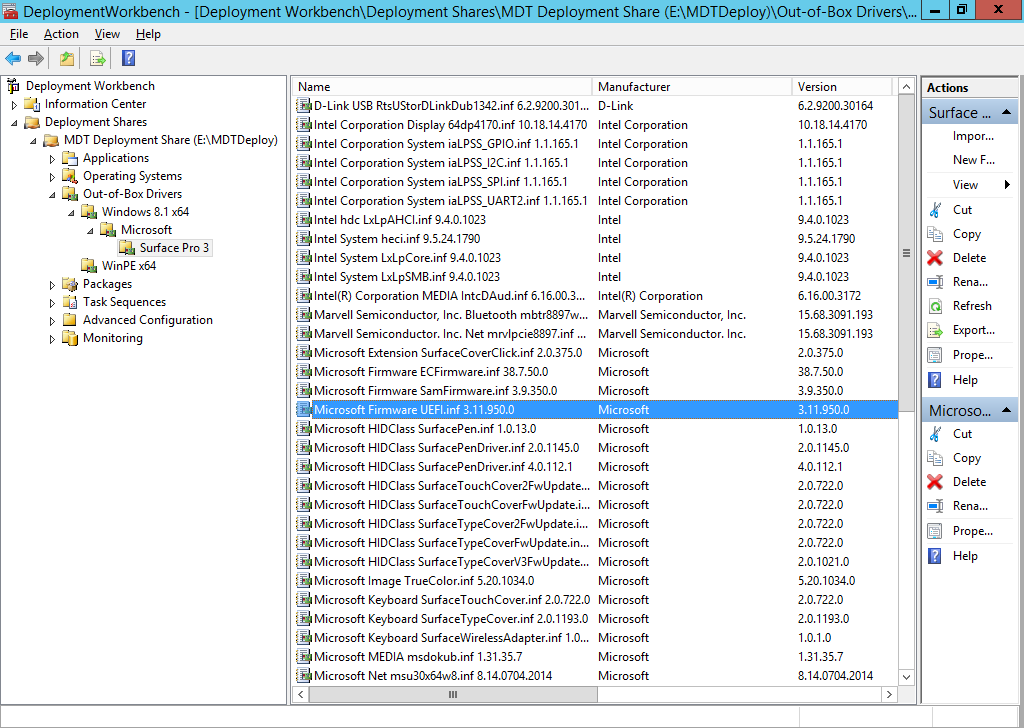Collapse the Surface actions section
The image size is (1024, 728).
click(1006, 112)
